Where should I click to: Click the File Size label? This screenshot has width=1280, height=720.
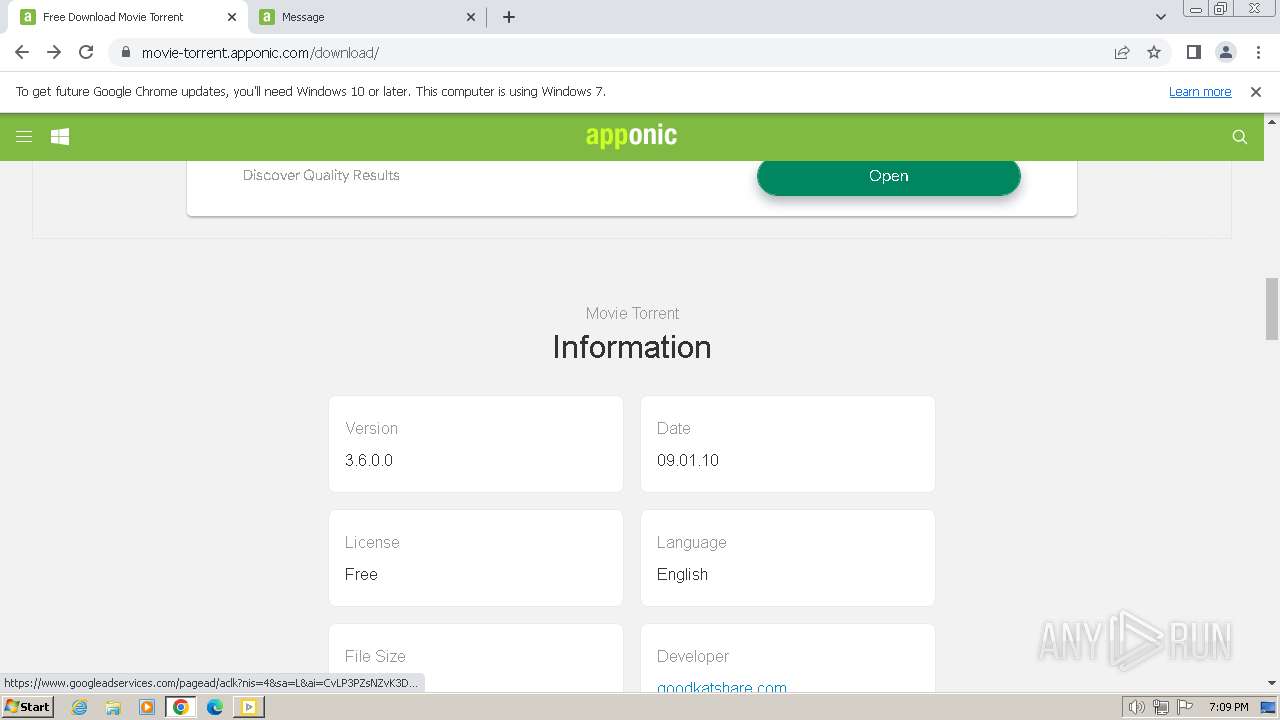(375, 656)
